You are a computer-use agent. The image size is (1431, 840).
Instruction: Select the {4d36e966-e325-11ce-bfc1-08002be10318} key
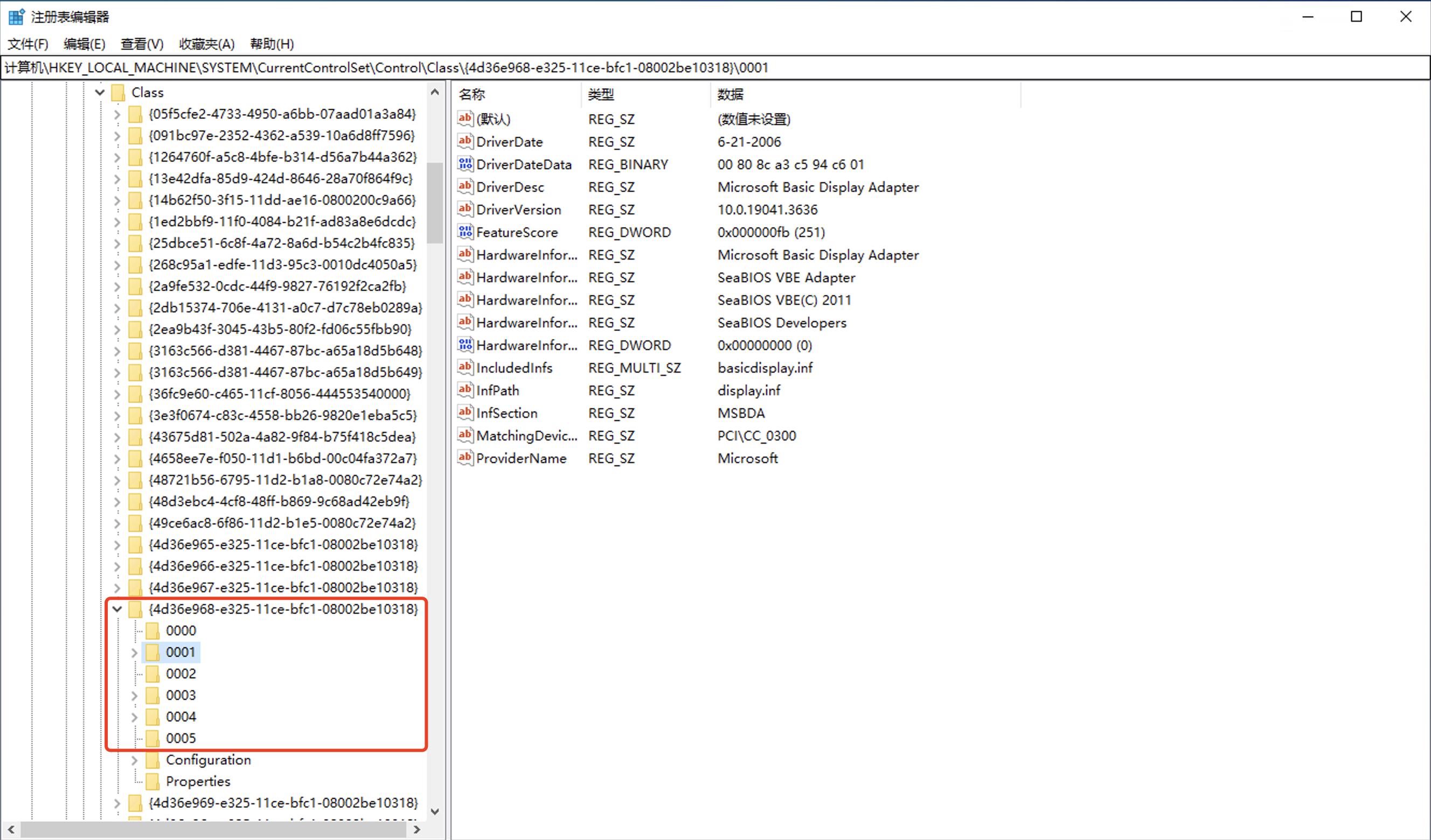pos(283,566)
